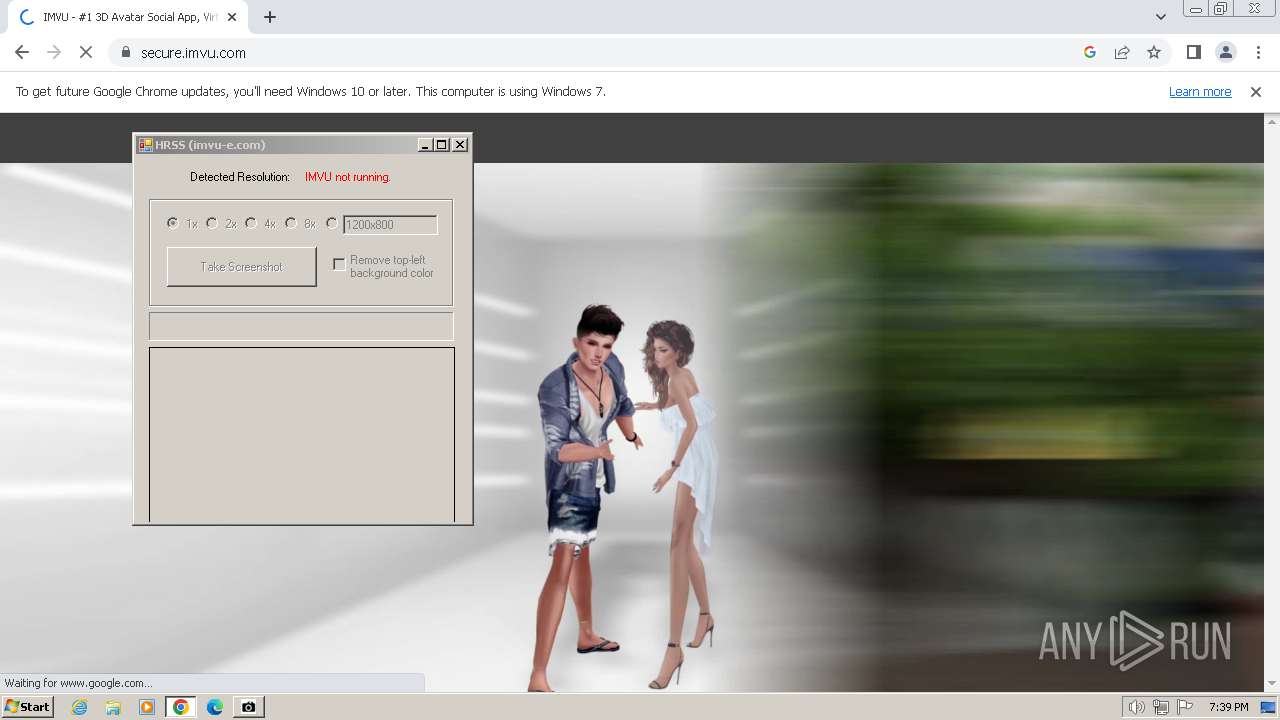Click the show desktop button

(x=1268, y=707)
